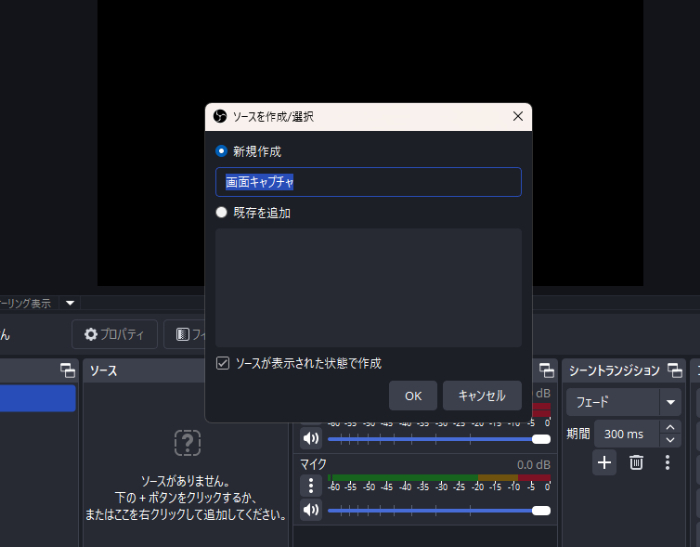Click the マイク level meter
Viewport: 700px width, 547px height.
tap(439, 478)
